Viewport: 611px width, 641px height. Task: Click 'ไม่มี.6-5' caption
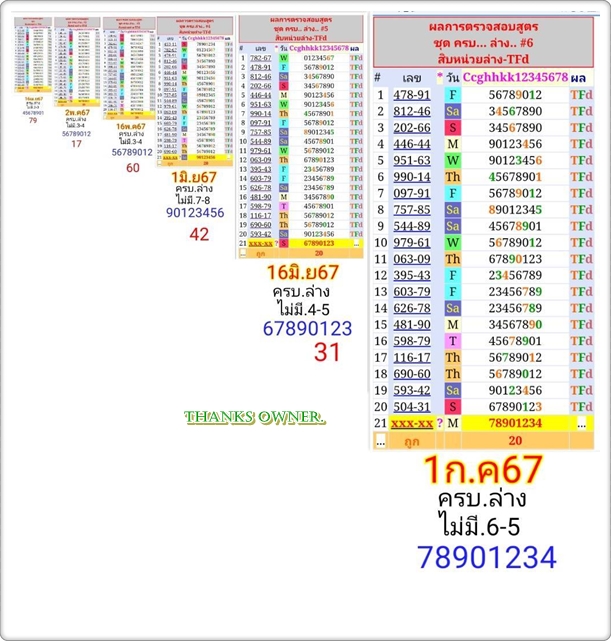point(479,527)
